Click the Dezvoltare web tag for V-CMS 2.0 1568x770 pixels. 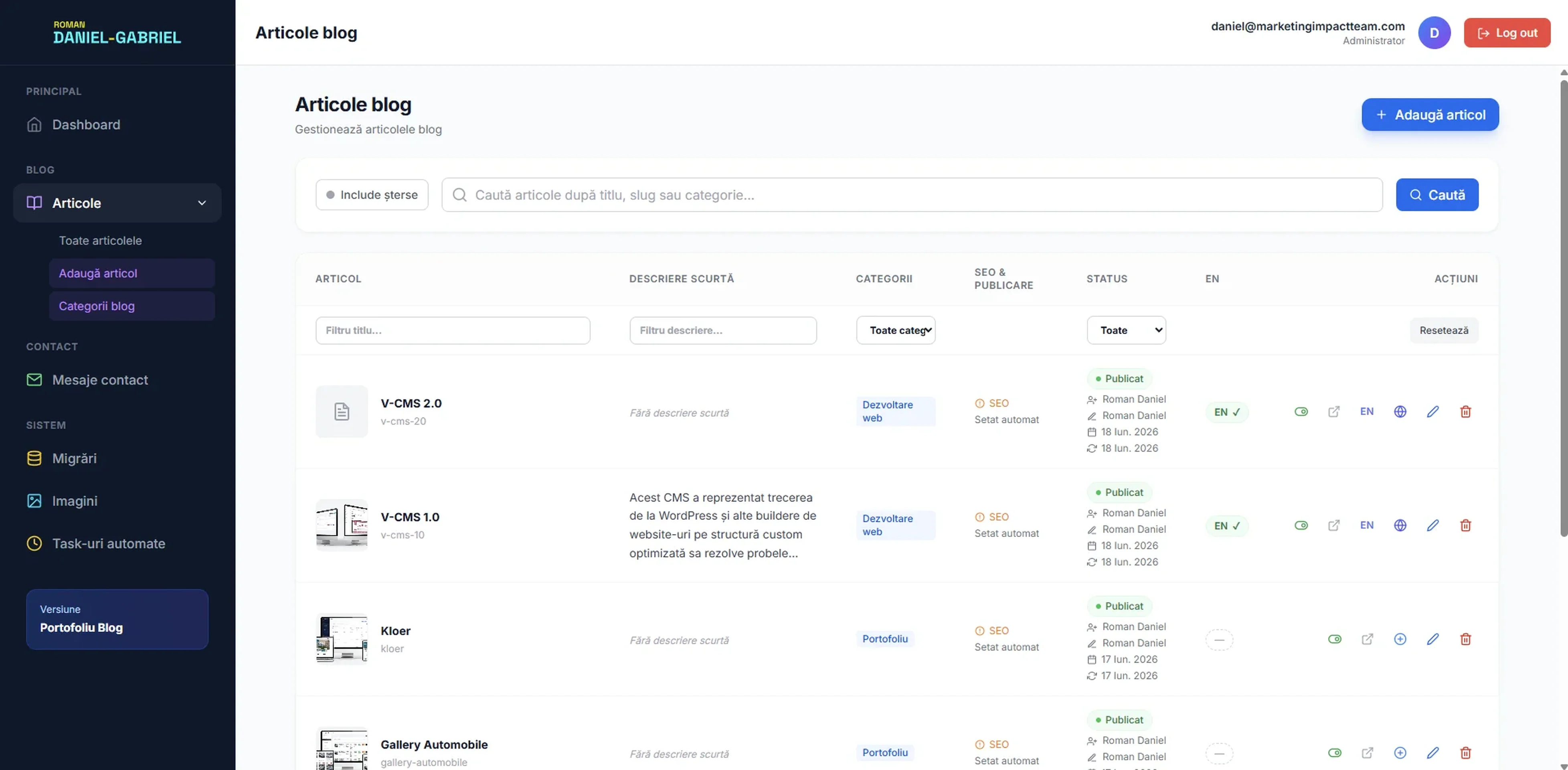point(895,411)
